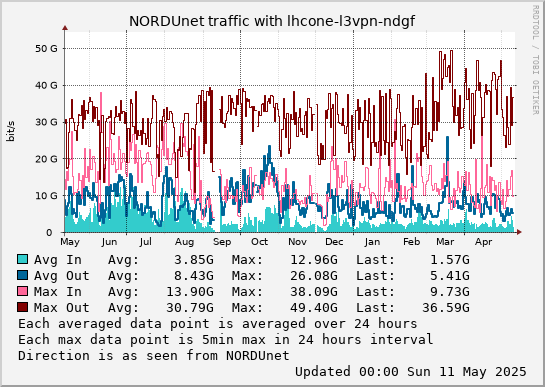Image resolution: width=545 pixels, height=387 pixels.
Task: Click the Avg Out last value 5.41G
Action: [450, 276]
